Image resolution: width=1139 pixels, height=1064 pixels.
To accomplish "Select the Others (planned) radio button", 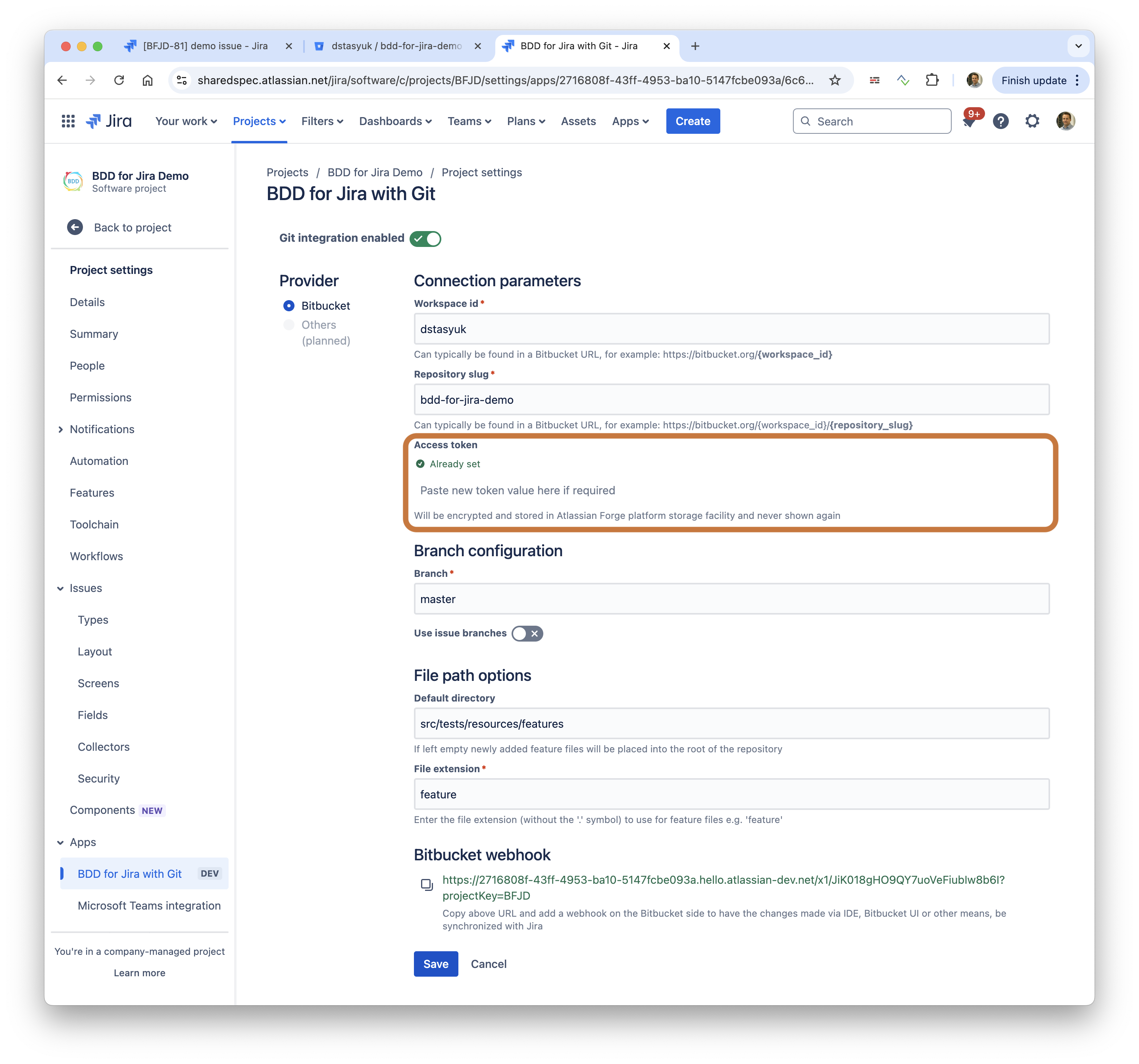I will tap(289, 325).
